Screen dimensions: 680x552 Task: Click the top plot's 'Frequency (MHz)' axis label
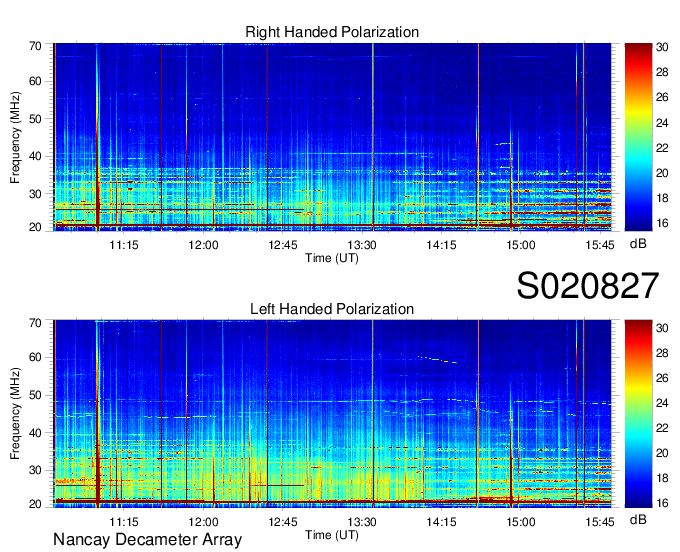pos(15,137)
